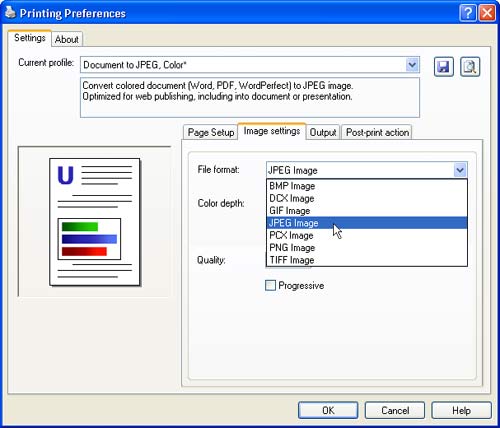Click the 'Current profile:' label
Viewport: 500px width, 428px height.
click(x=46, y=63)
